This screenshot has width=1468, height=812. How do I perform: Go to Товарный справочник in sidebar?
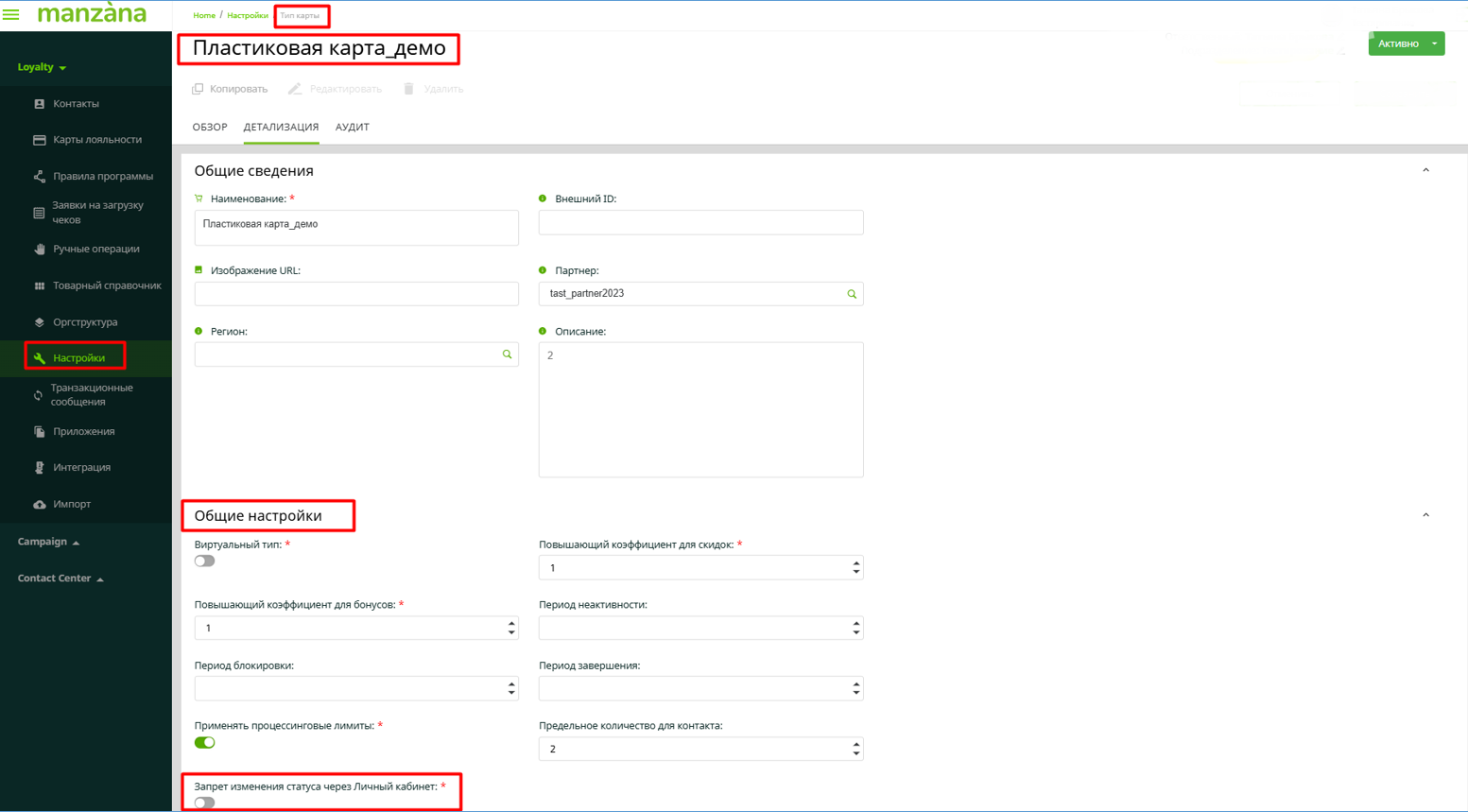coord(106,285)
